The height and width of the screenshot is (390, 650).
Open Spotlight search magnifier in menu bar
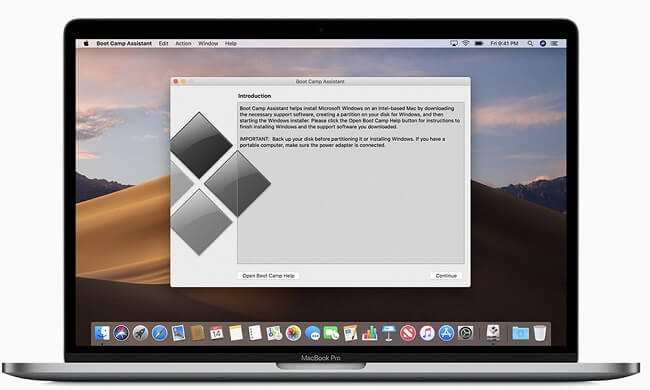[530, 43]
